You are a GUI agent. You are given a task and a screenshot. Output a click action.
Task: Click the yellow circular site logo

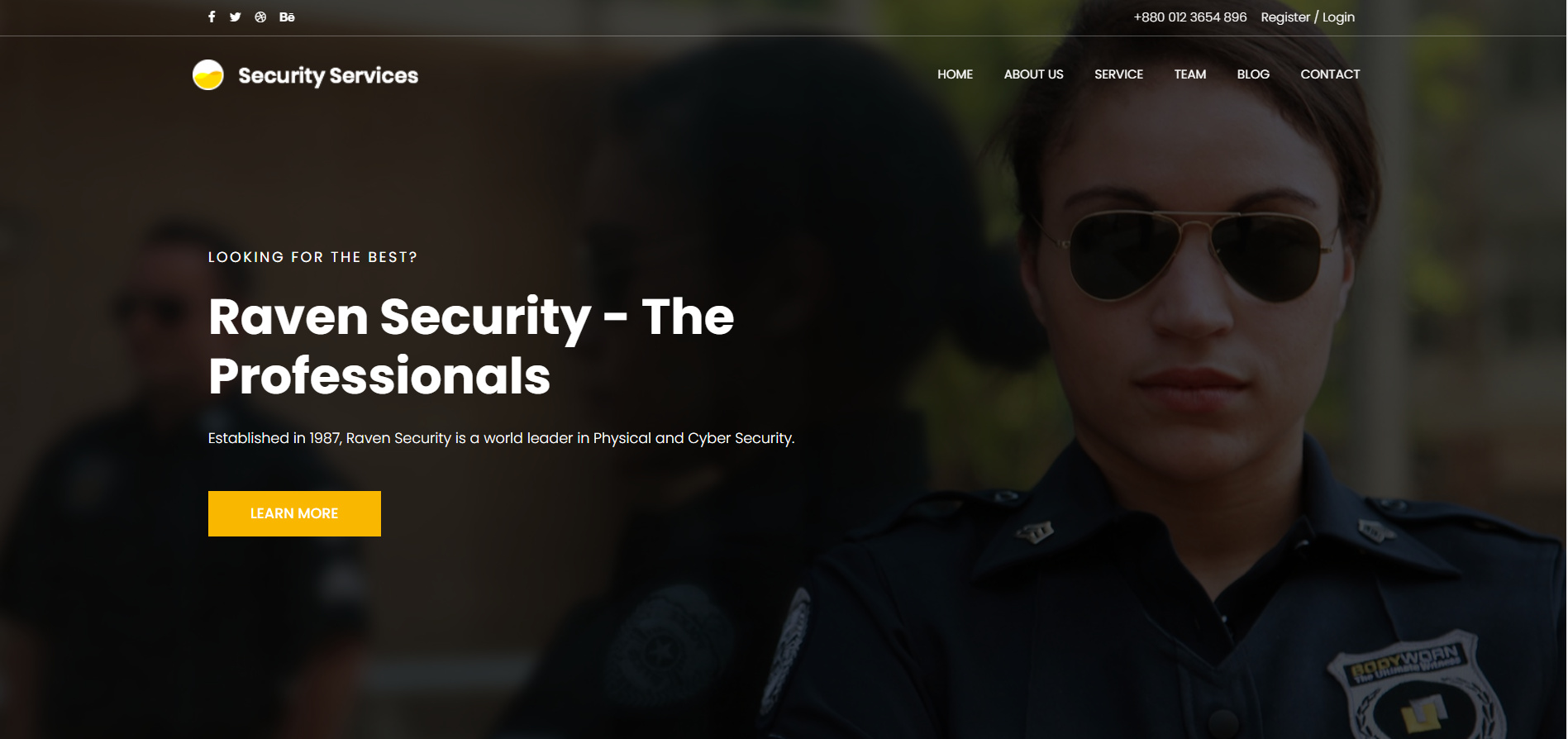tap(208, 75)
